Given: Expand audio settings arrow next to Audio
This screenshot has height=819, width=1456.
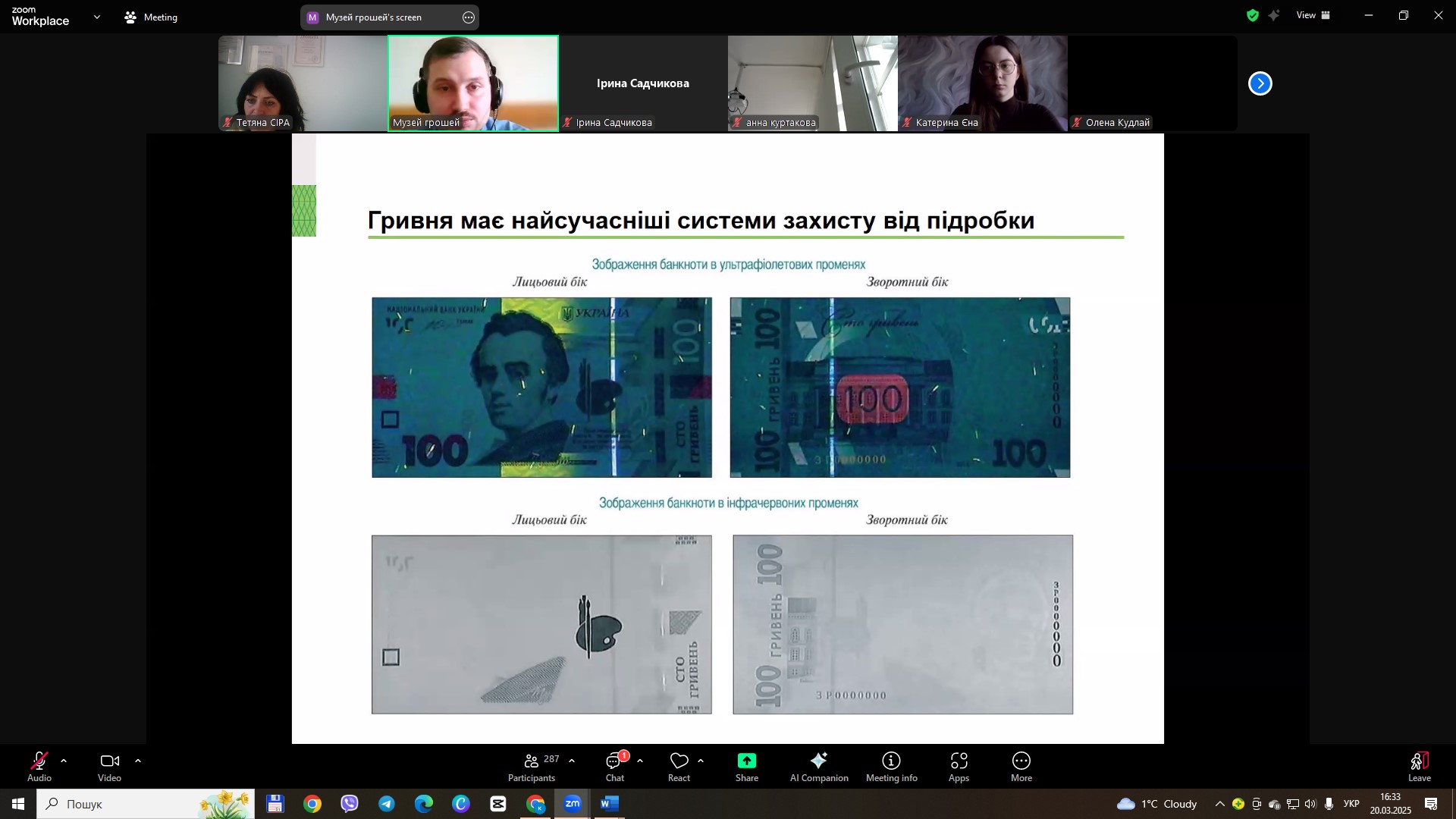Looking at the screenshot, I should pyautogui.click(x=64, y=761).
